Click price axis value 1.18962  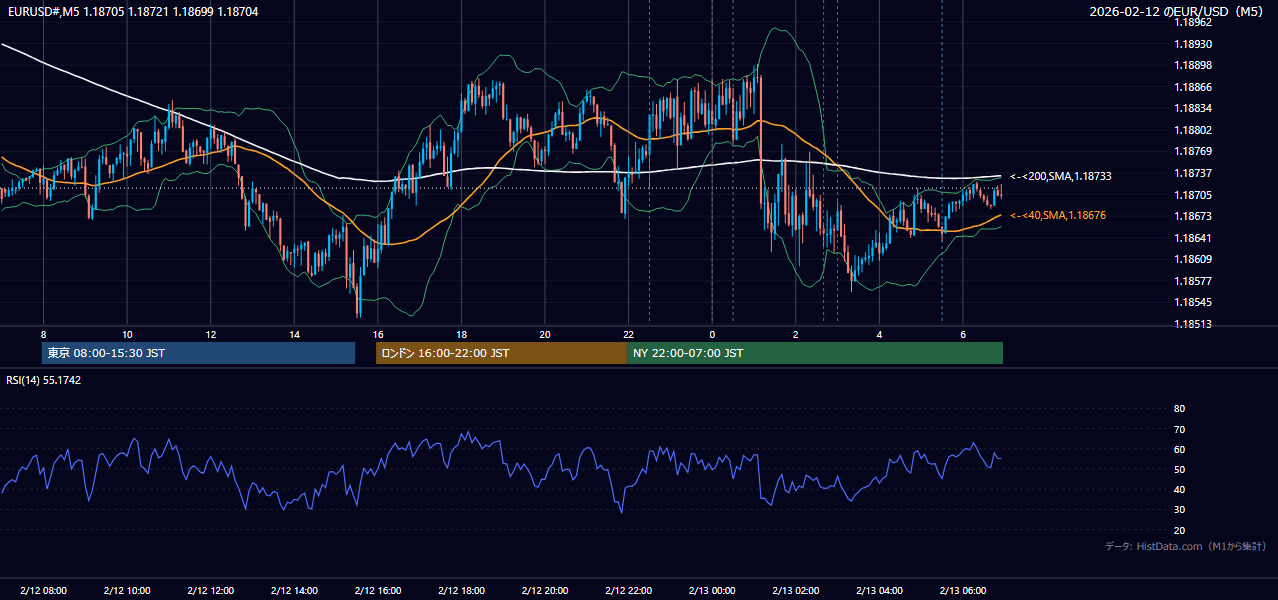[1192, 22]
